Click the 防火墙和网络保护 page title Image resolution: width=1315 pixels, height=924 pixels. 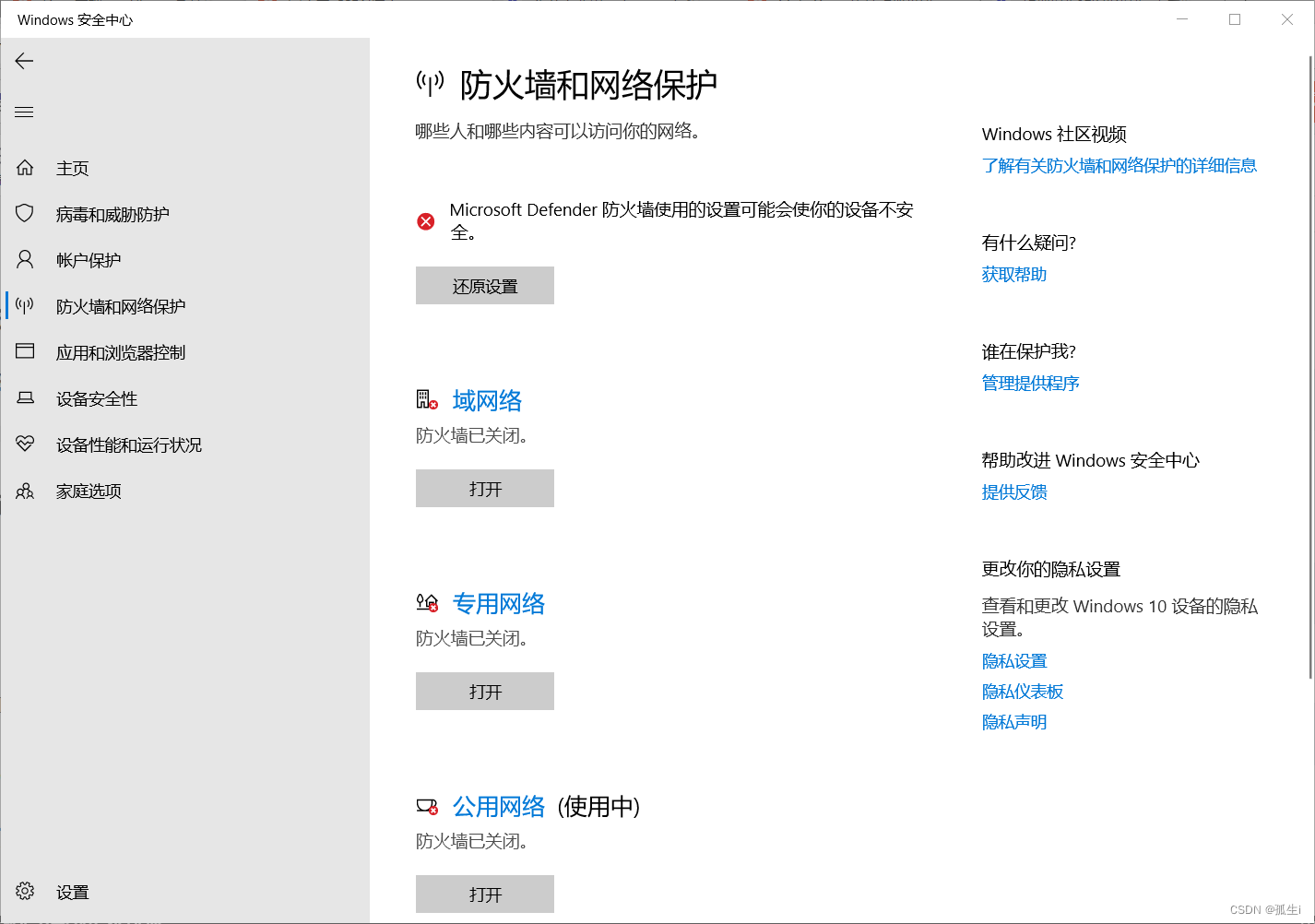[588, 85]
